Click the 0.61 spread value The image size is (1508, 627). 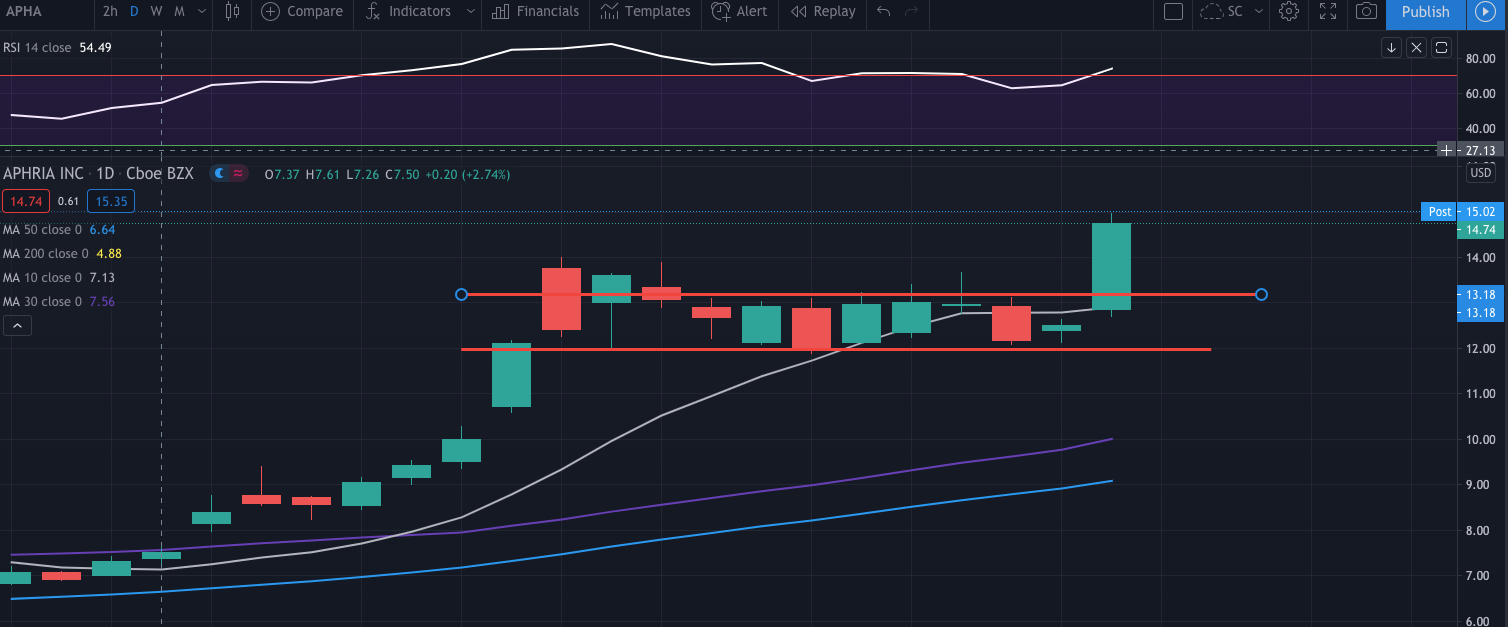tap(68, 201)
